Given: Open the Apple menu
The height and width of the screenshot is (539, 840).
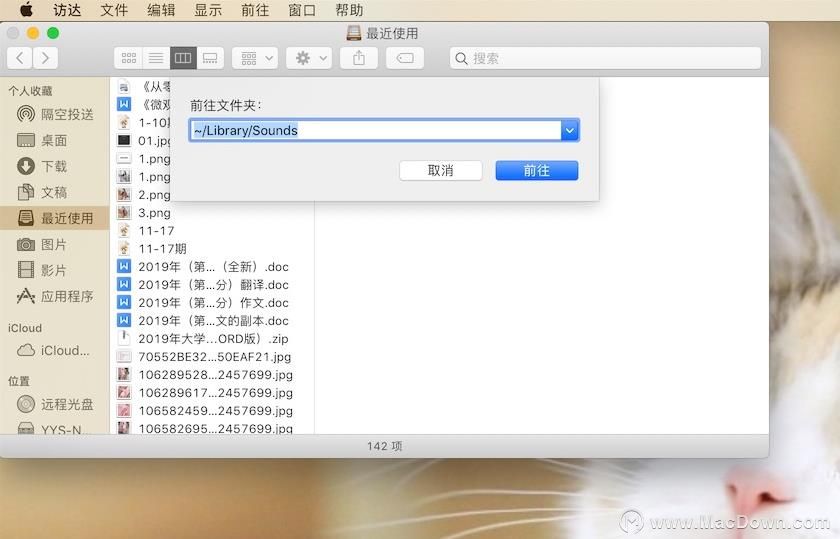Looking at the screenshot, I should 26,10.
